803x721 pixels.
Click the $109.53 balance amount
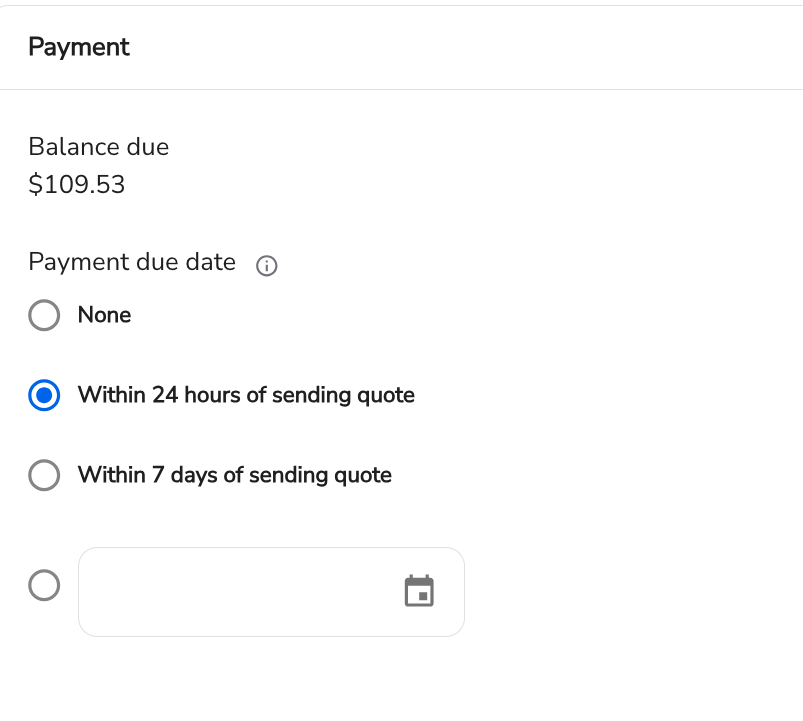point(77,184)
